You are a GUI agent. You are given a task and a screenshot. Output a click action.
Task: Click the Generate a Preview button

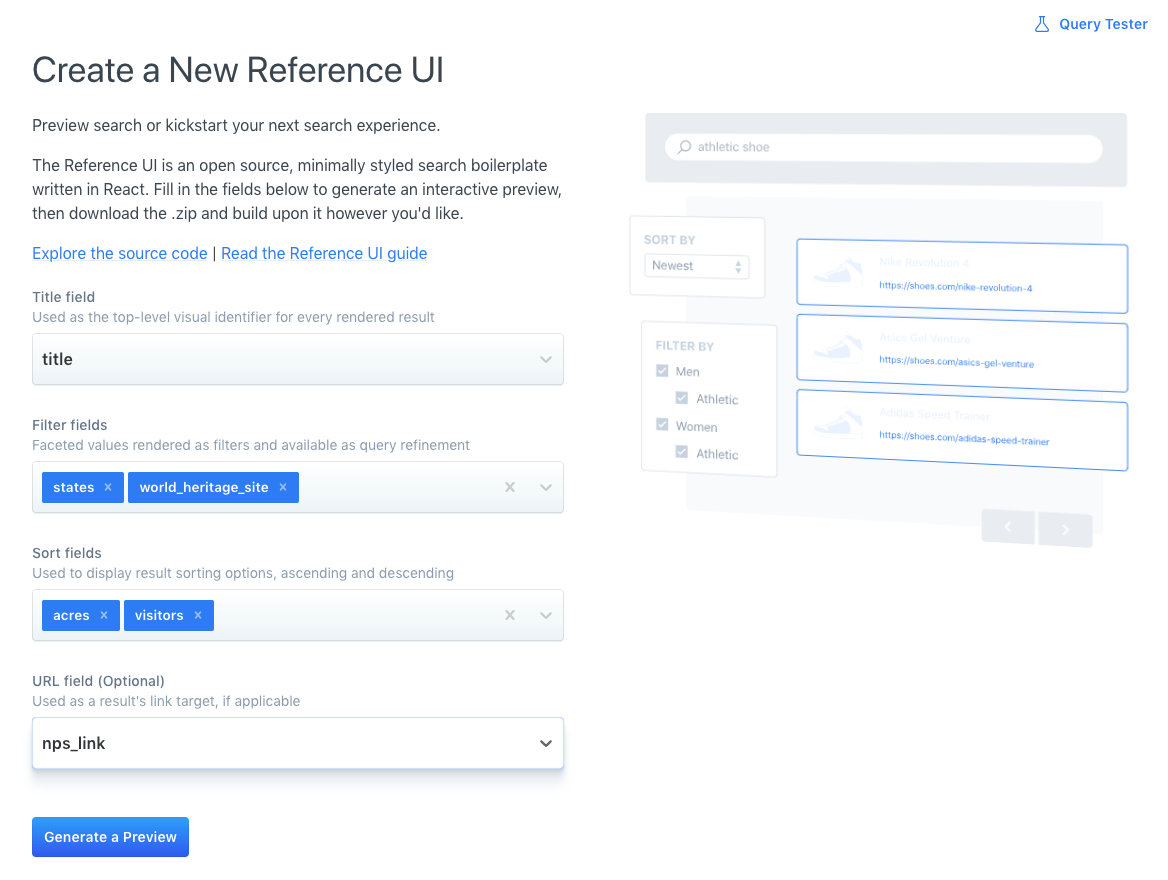tap(110, 837)
